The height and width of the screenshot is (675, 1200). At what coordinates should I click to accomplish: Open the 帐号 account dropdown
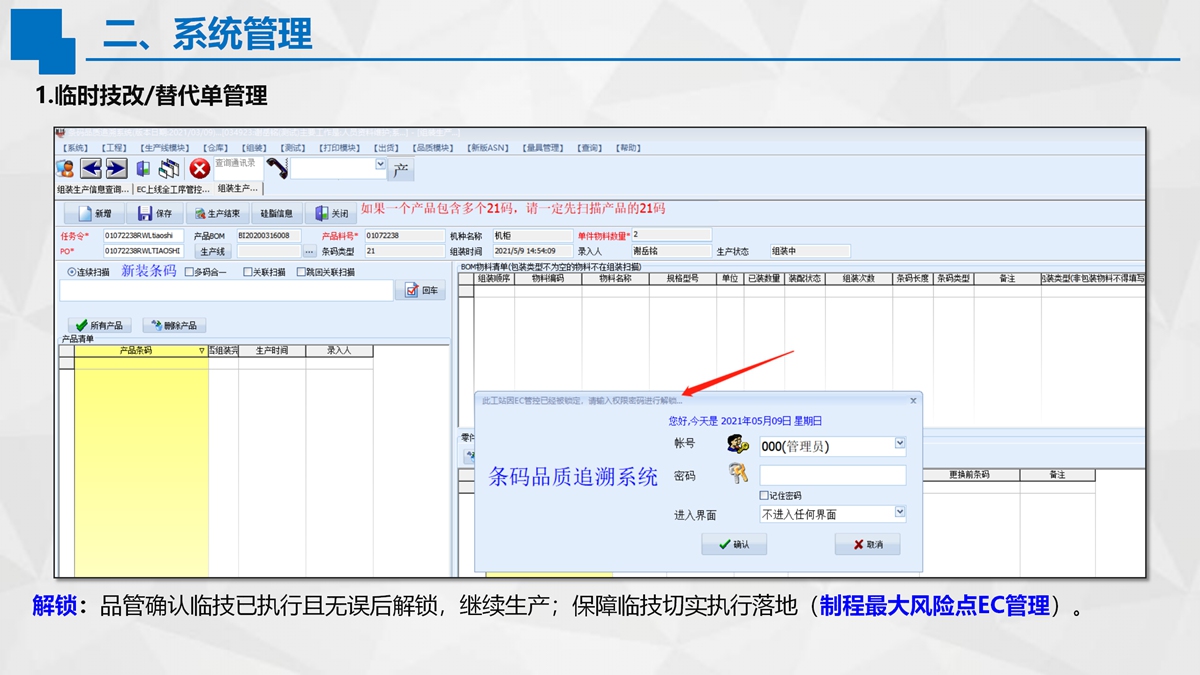click(899, 444)
